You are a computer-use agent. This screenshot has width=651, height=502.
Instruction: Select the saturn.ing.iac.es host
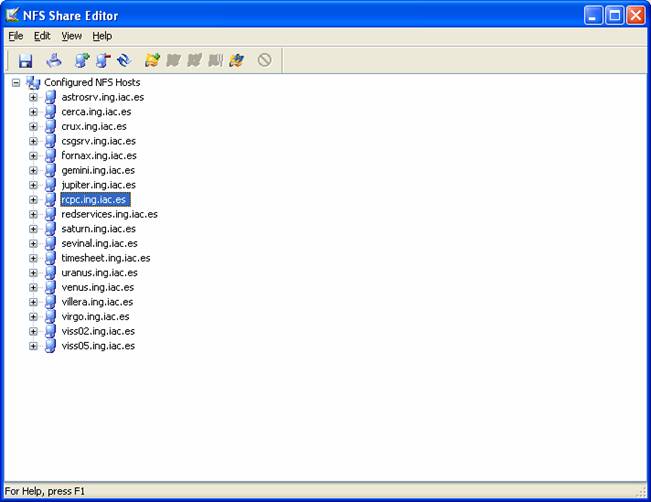[x=97, y=229]
